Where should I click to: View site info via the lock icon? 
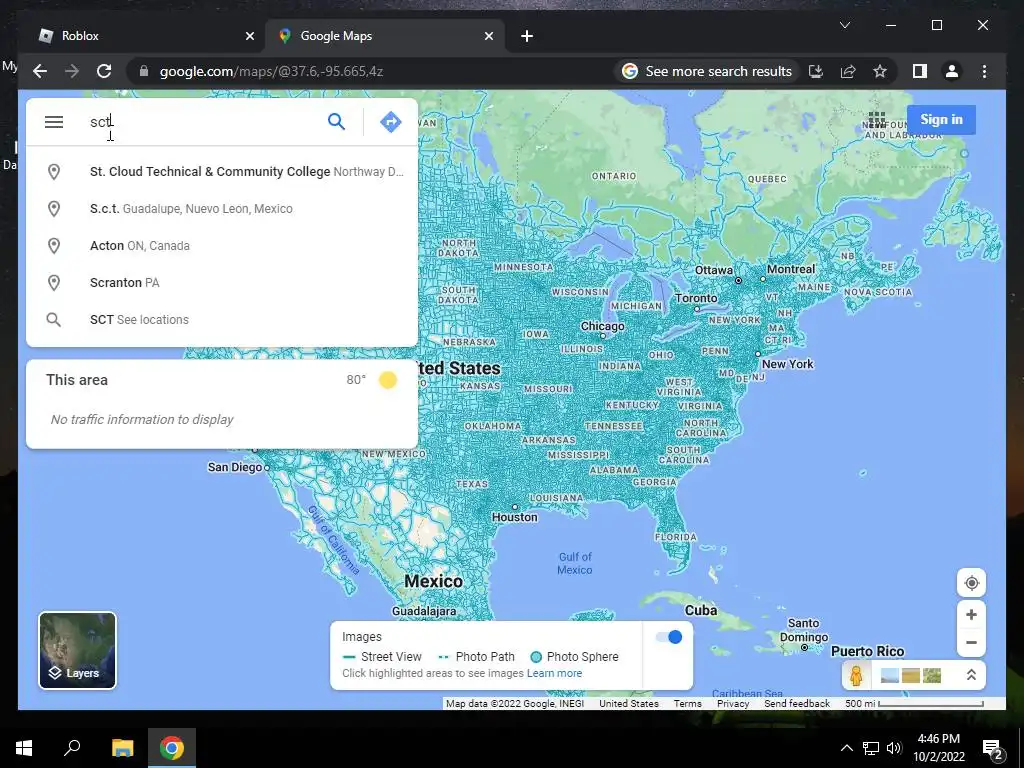(x=144, y=71)
